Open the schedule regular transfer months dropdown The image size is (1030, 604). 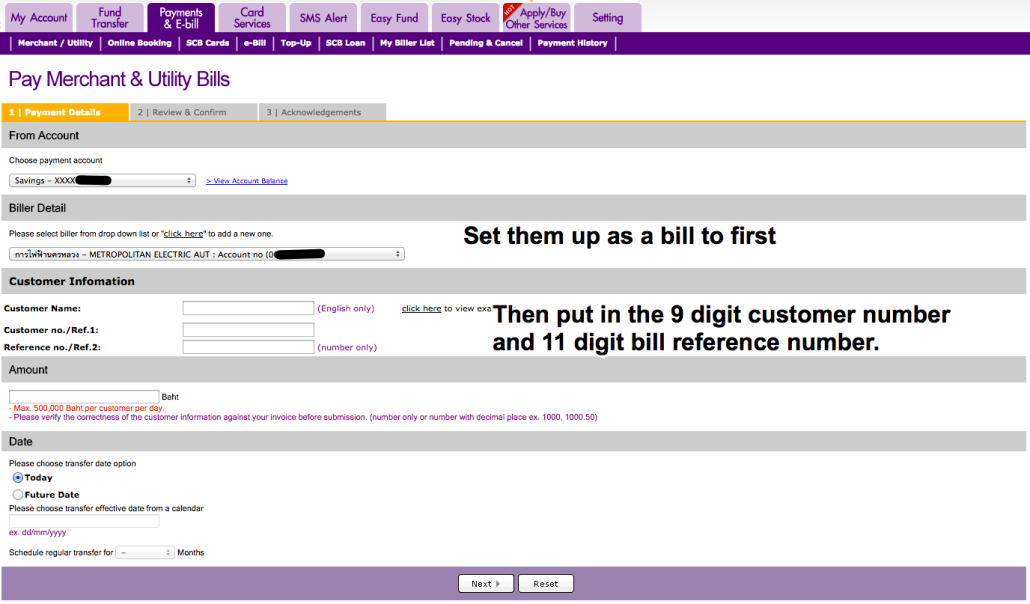pyautogui.click(x=144, y=551)
